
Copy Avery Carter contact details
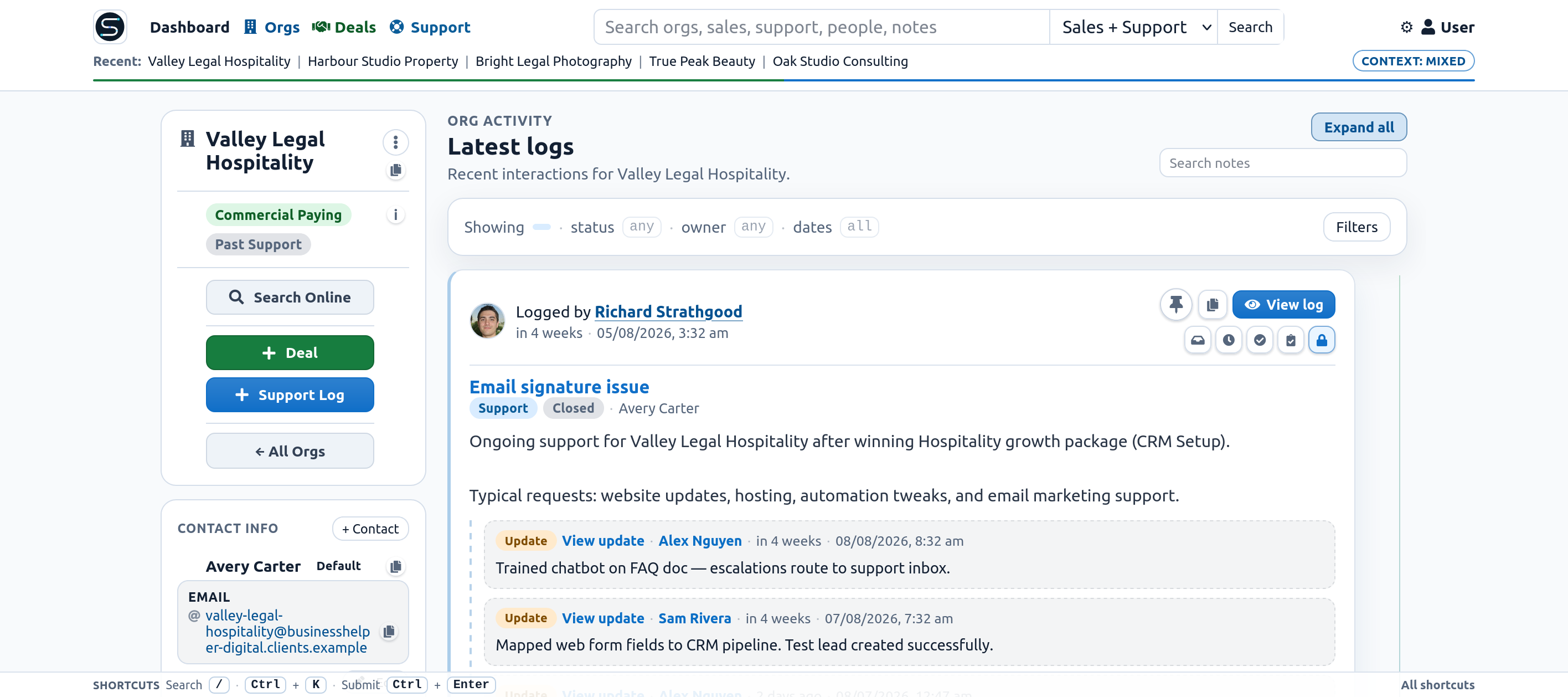396,567
